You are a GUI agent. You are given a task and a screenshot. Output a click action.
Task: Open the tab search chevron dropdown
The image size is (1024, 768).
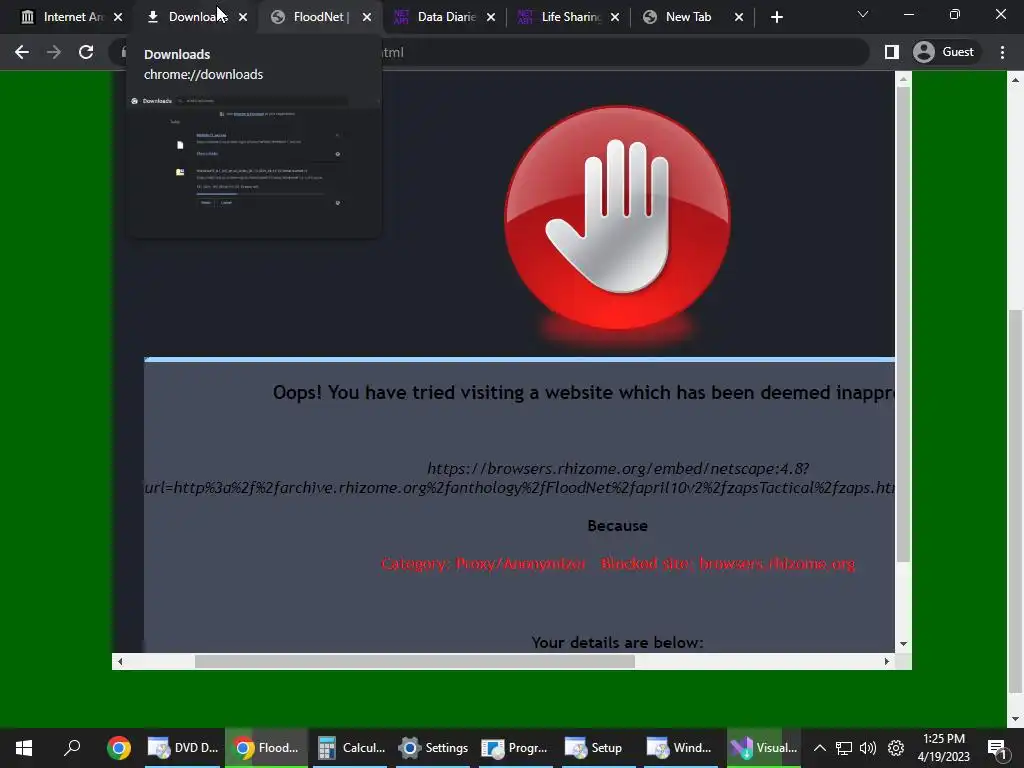[x=863, y=14]
